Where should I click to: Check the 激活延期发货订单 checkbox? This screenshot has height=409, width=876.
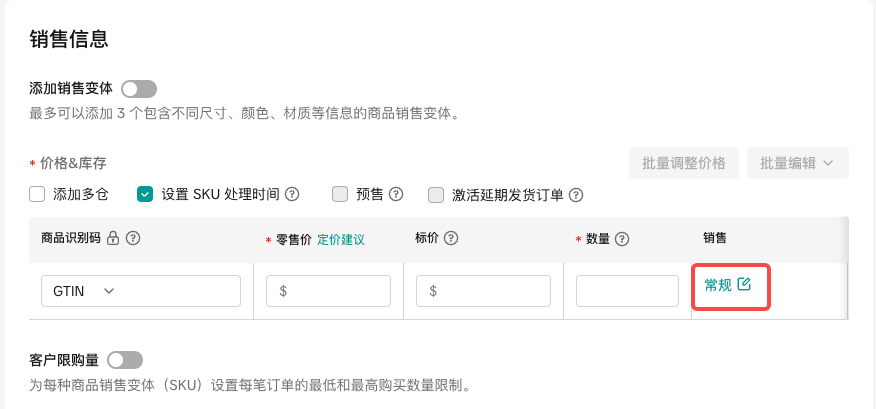click(436, 195)
